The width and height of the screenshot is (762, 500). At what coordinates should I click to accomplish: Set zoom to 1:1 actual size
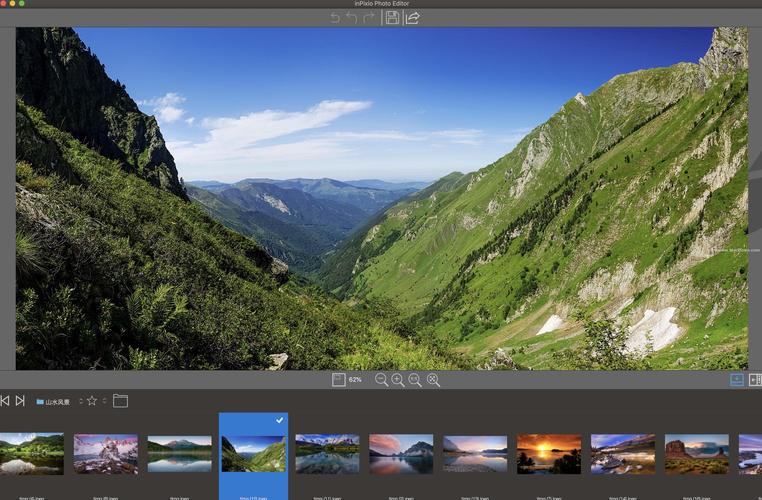point(415,380)
